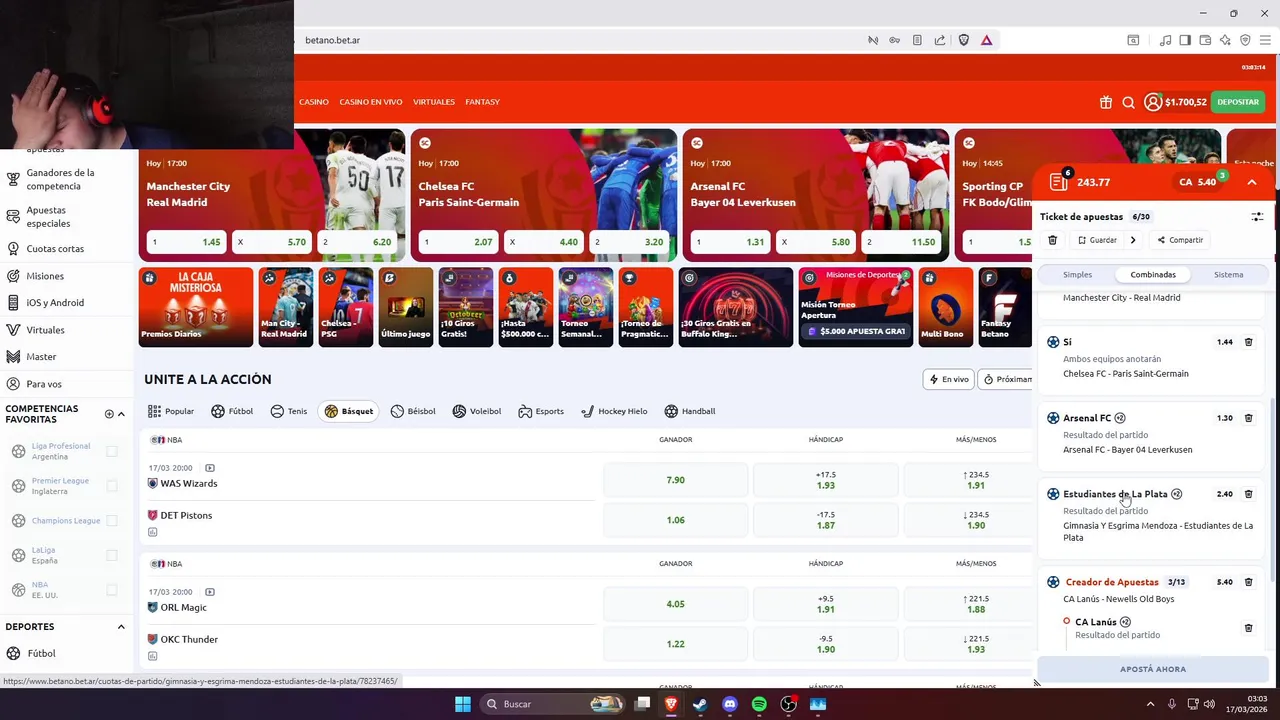Toggle the browser sidebar panel icon
1280x720 pixels.
click(x=1185, y=40)
